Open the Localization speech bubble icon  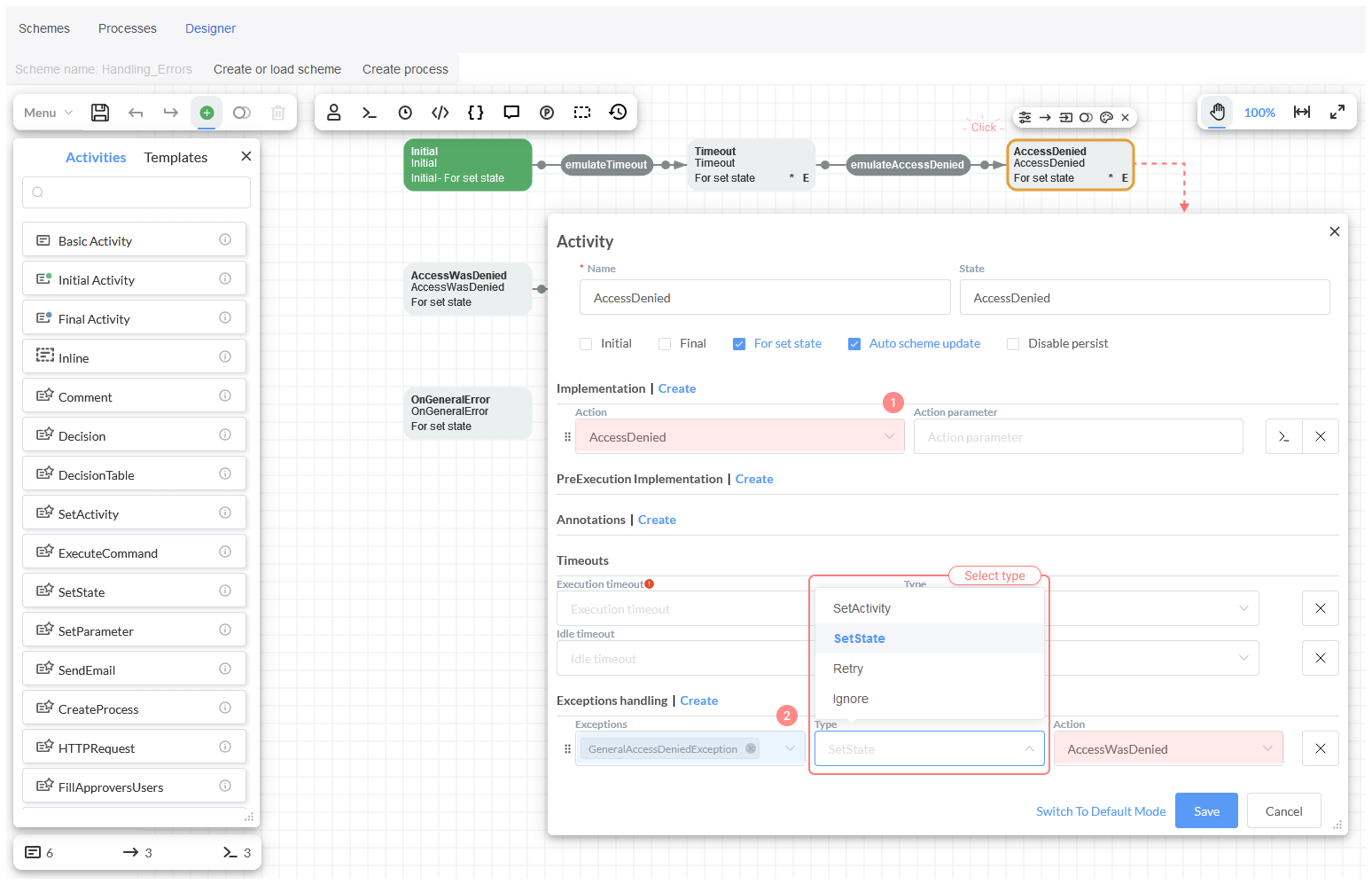pyautogui.click(x=511, y=113)
